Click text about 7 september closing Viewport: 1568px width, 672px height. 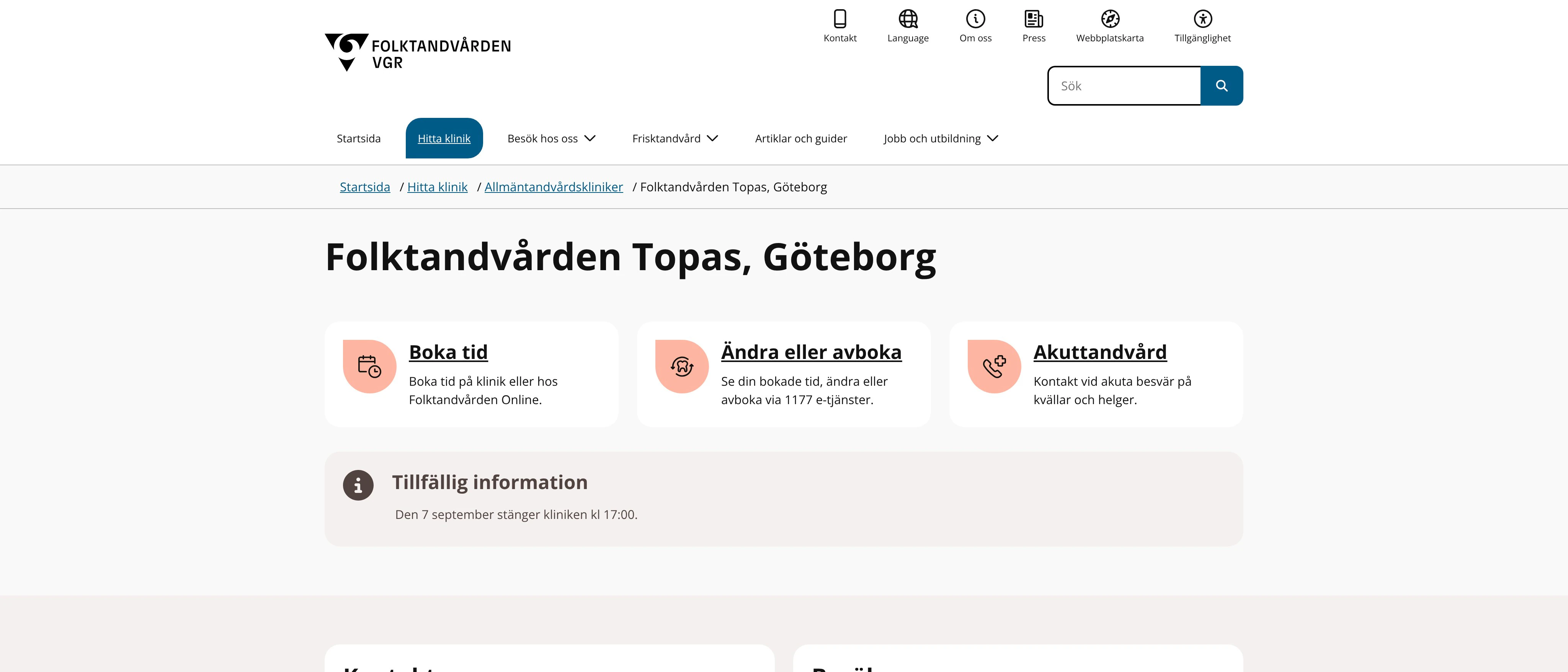516,514
